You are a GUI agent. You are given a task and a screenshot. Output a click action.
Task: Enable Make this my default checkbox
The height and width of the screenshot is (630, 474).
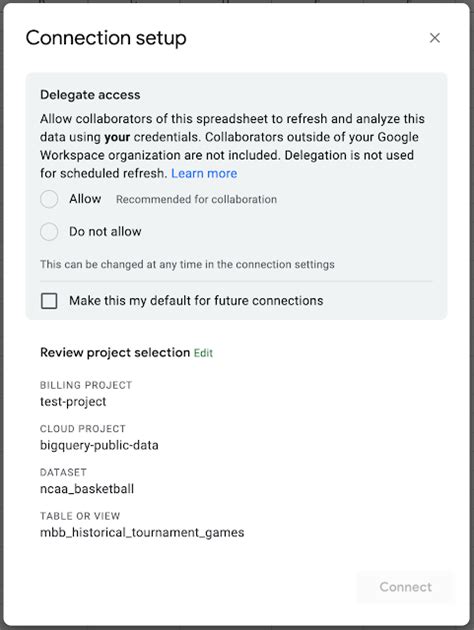tap(49, 301)
